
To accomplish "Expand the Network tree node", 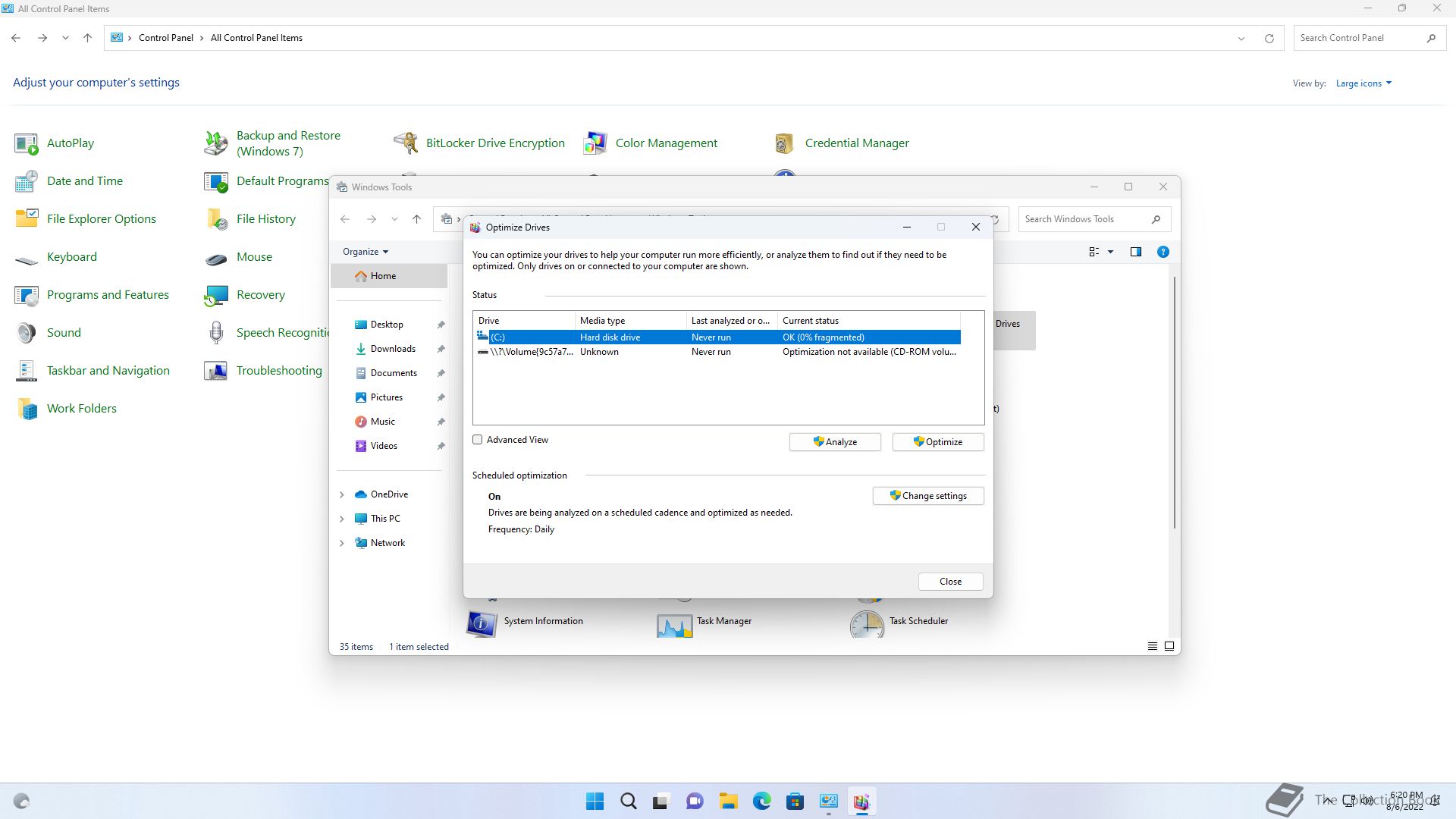I will [x=341, y=543].
